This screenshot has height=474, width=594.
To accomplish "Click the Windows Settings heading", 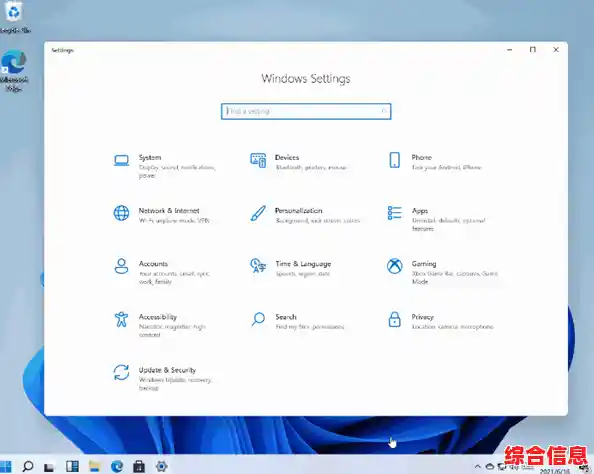I will tap(306, 79).
